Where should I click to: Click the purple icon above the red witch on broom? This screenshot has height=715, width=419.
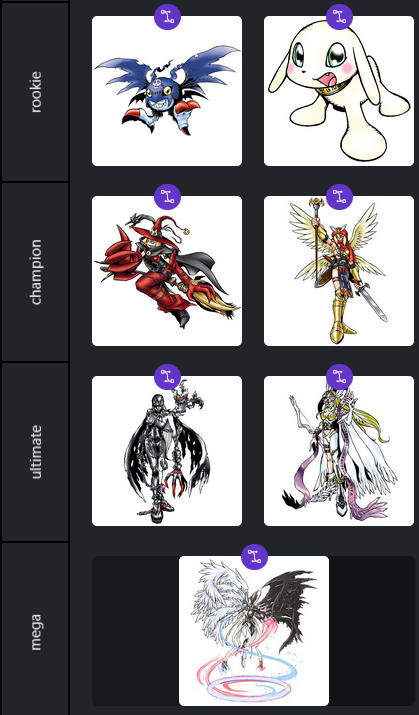167,197
